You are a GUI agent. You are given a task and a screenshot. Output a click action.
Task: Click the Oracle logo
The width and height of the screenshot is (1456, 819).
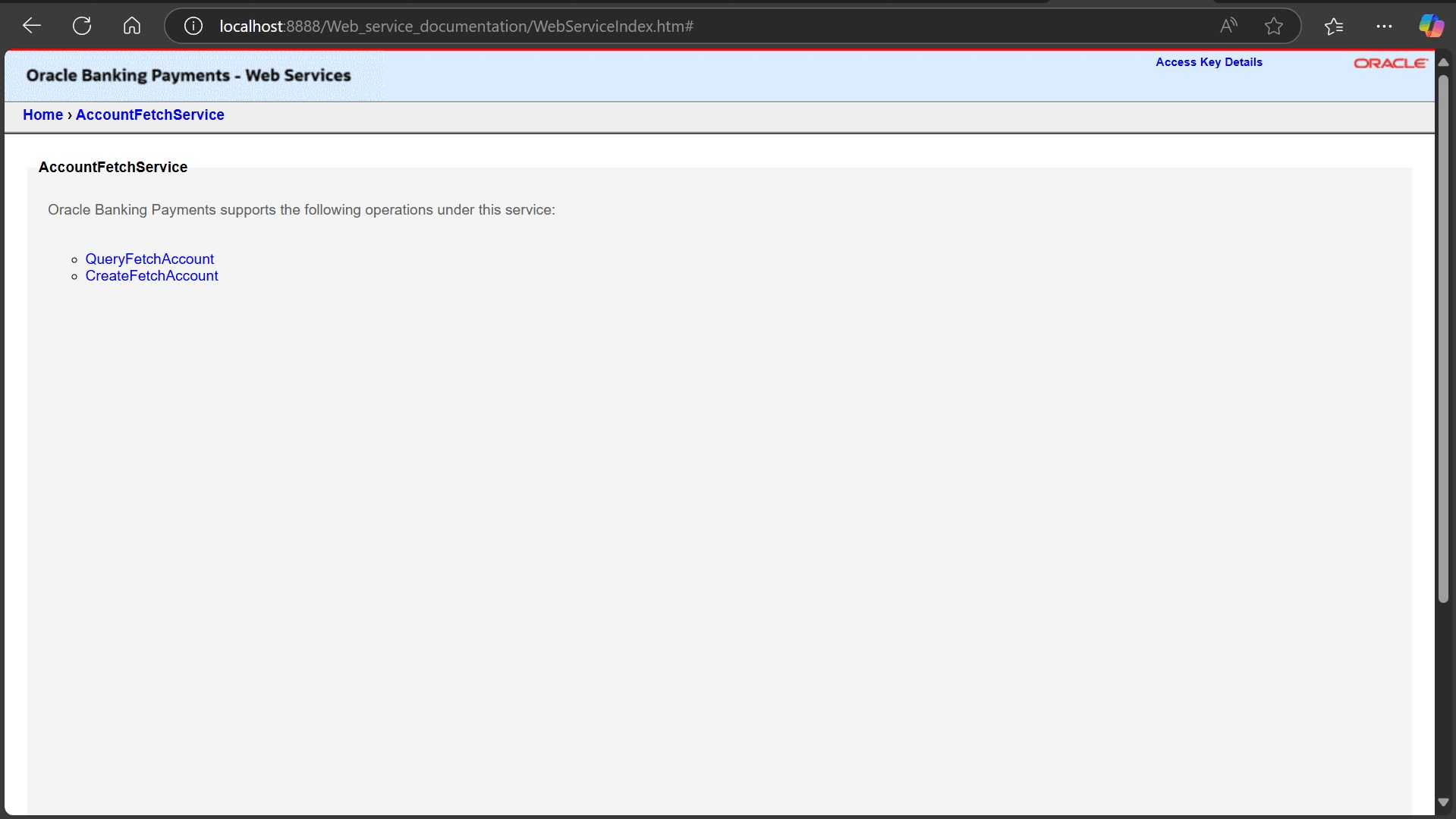pos(1391,63)
